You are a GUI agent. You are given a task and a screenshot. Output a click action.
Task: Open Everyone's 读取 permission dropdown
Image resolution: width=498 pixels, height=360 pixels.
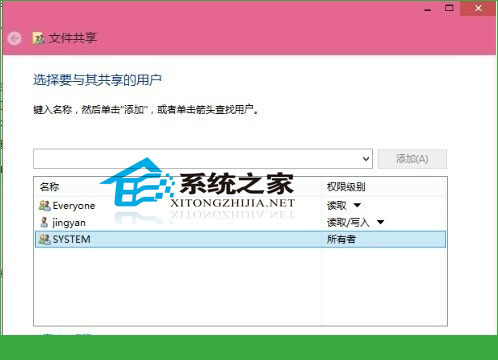click(357, 205)
